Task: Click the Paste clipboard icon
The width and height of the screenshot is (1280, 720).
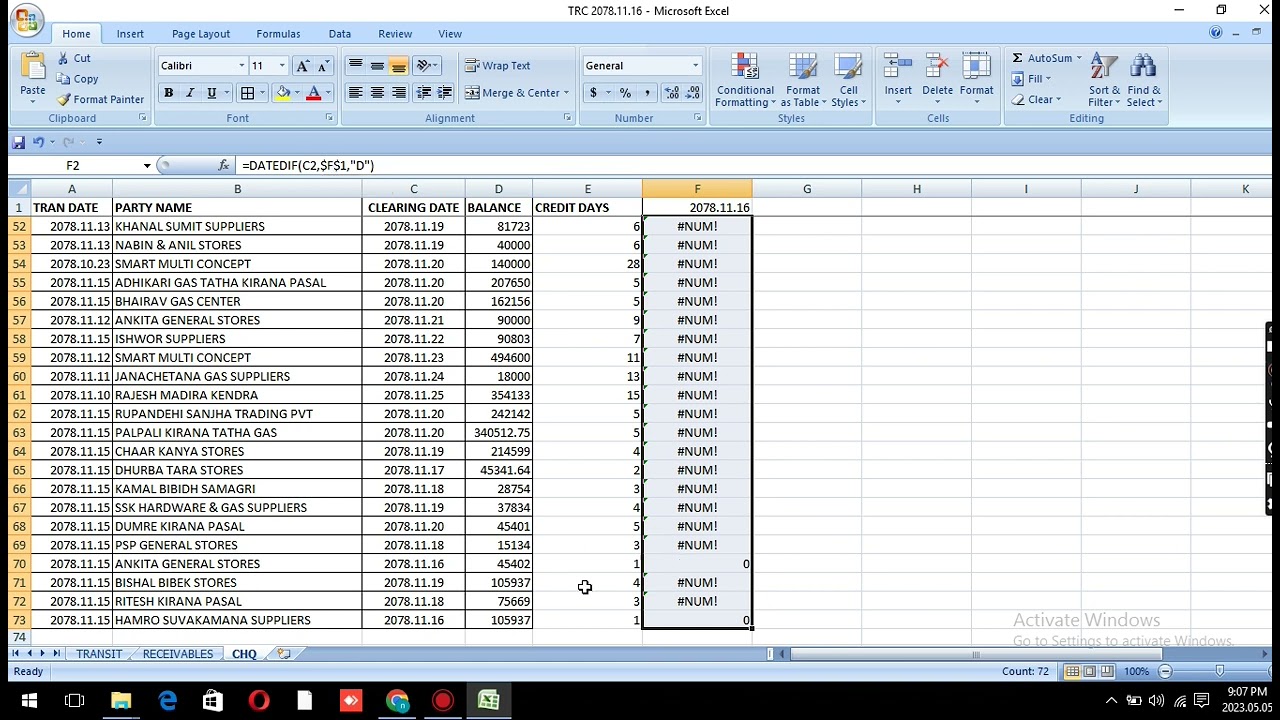Action: (33, 67)
